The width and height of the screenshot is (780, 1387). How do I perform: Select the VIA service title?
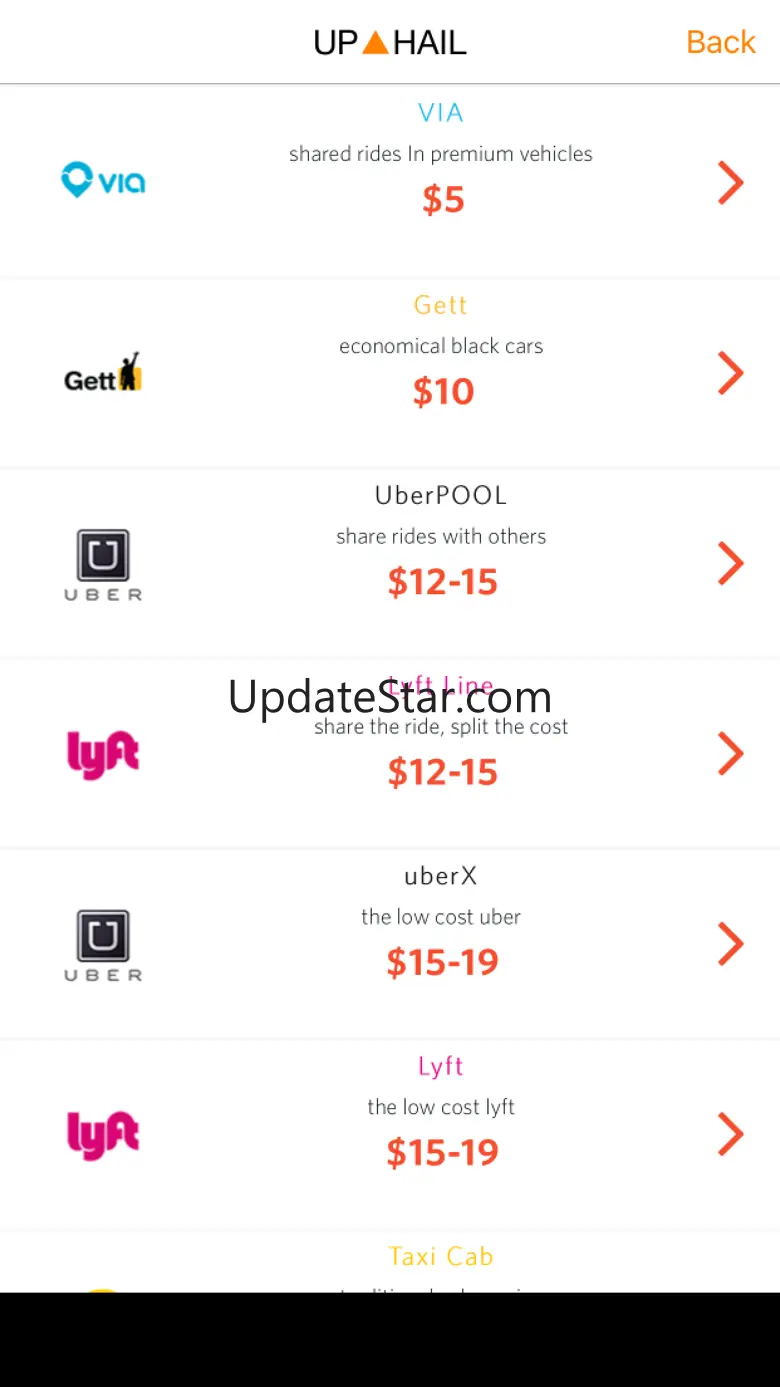441,113
